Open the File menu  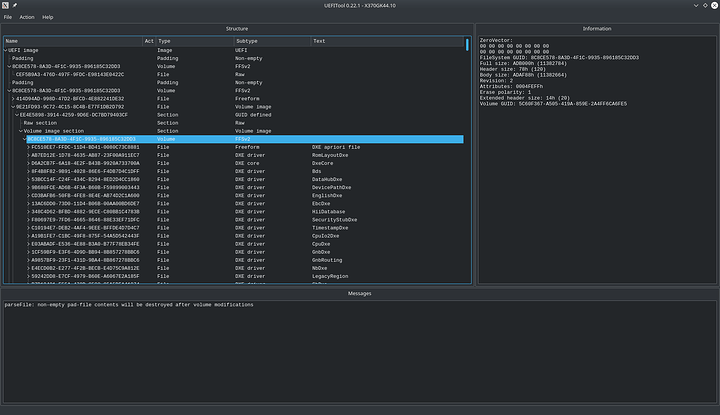click(x=8, y=17)
